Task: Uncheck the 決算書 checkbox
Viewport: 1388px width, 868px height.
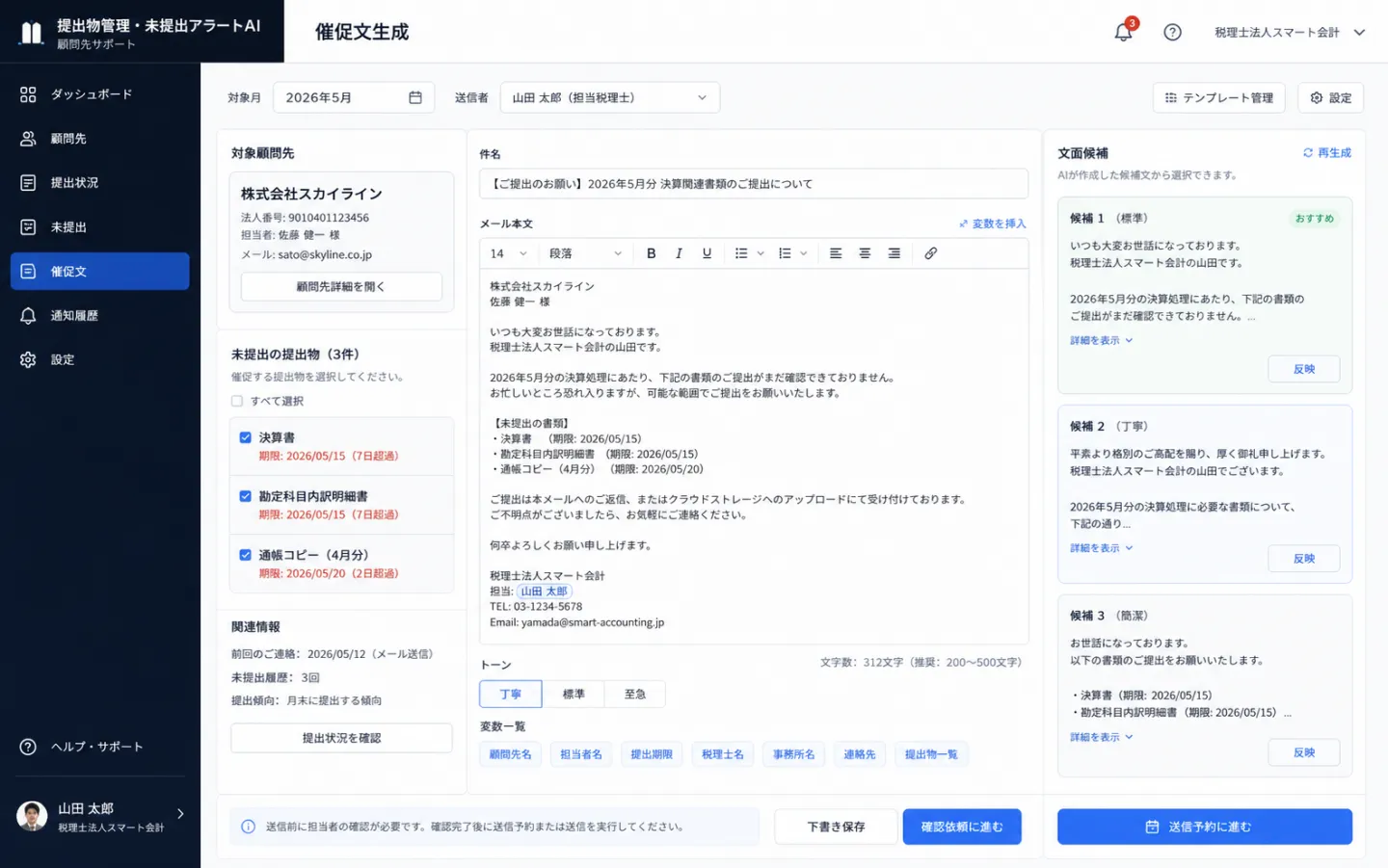Action: tap(246, 437)
